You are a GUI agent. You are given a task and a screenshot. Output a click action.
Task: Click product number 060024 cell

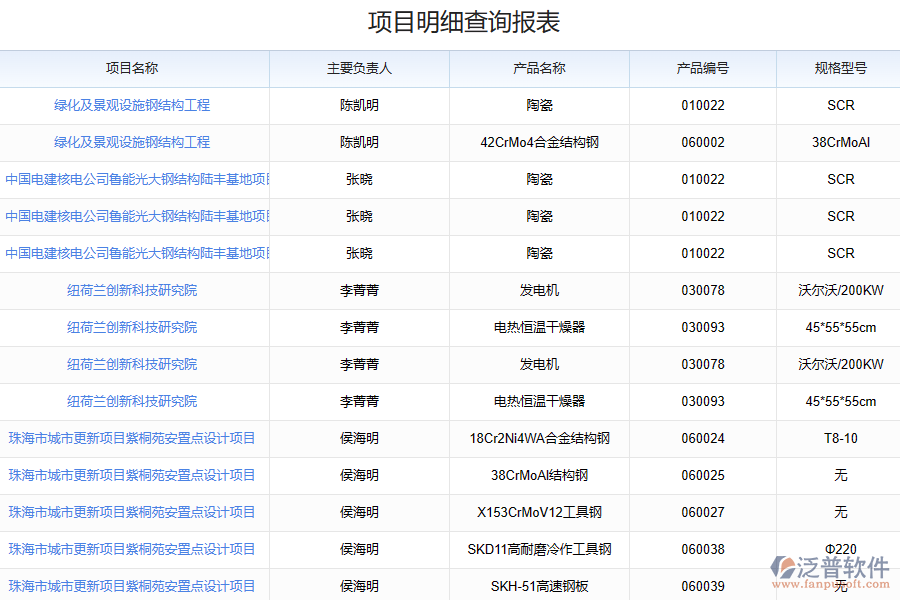click(702, 438)
